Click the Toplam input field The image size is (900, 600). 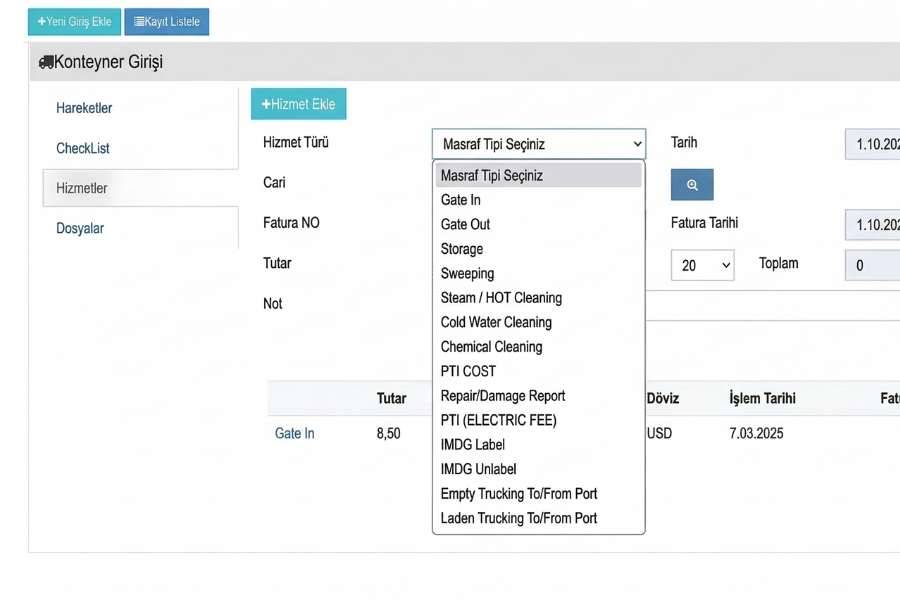872,266
